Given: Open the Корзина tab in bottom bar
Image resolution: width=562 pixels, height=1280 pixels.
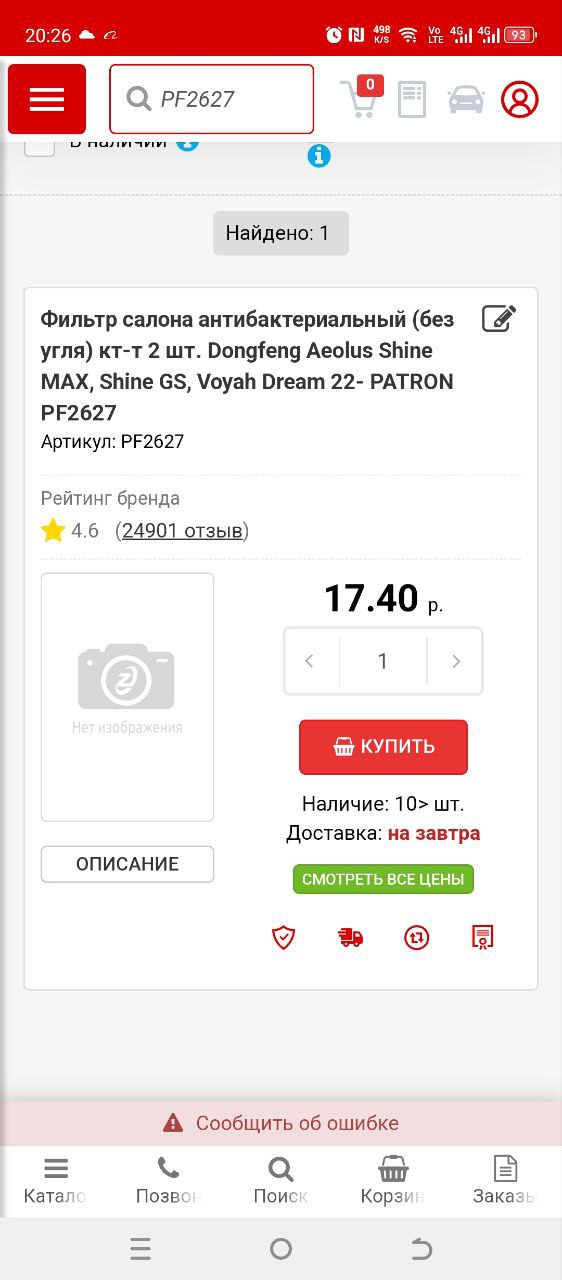Looking at the screenshot, I should pos(393,1181).
